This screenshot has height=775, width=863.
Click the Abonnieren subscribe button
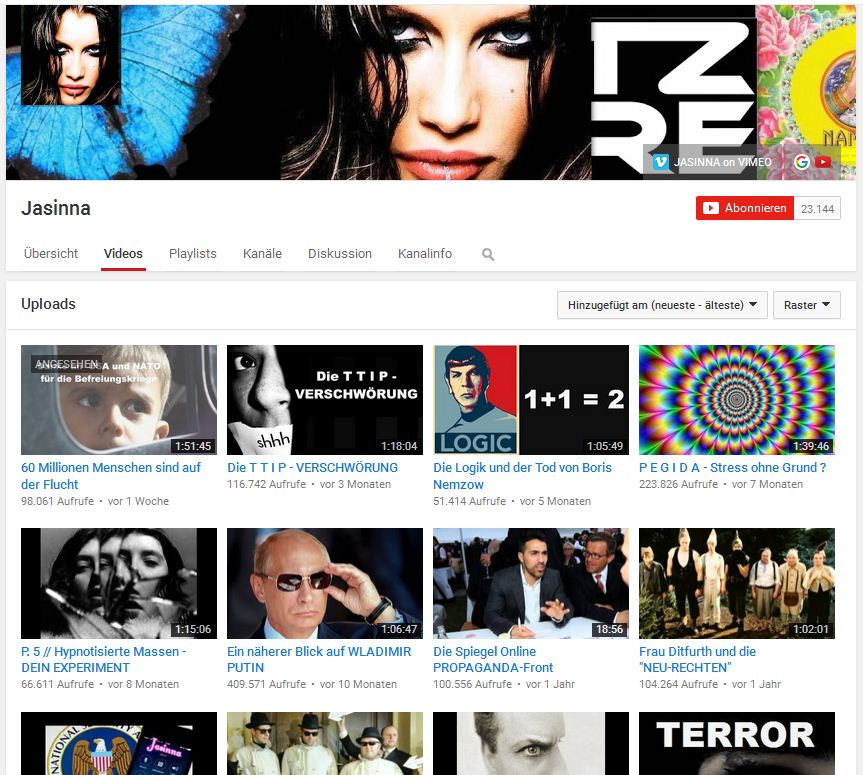point(744,208)
